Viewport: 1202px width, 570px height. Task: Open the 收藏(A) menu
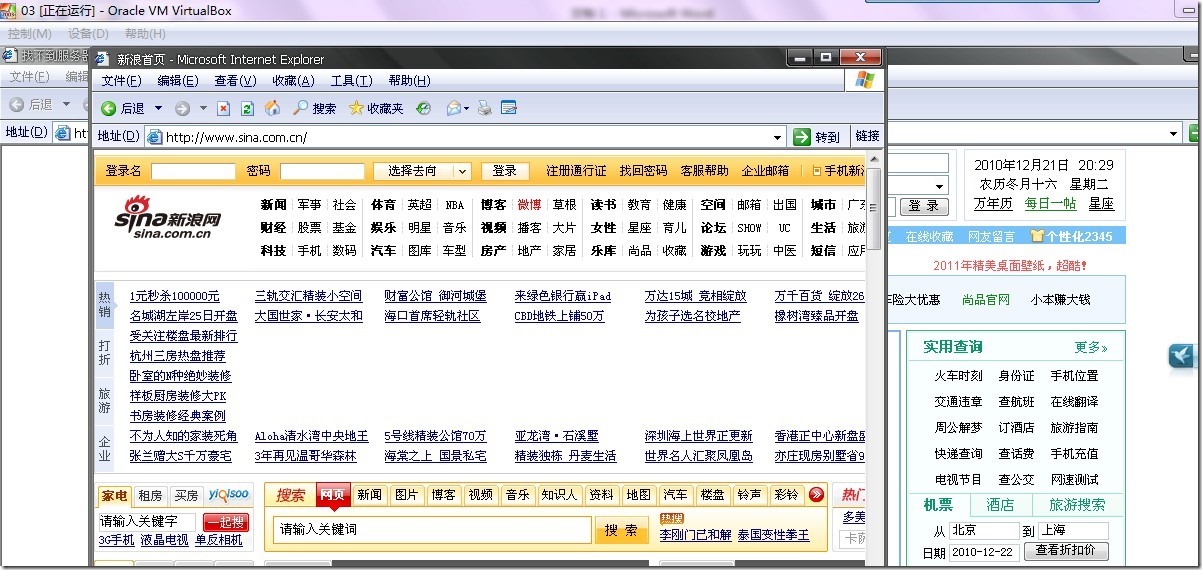[x=293, y=81]
